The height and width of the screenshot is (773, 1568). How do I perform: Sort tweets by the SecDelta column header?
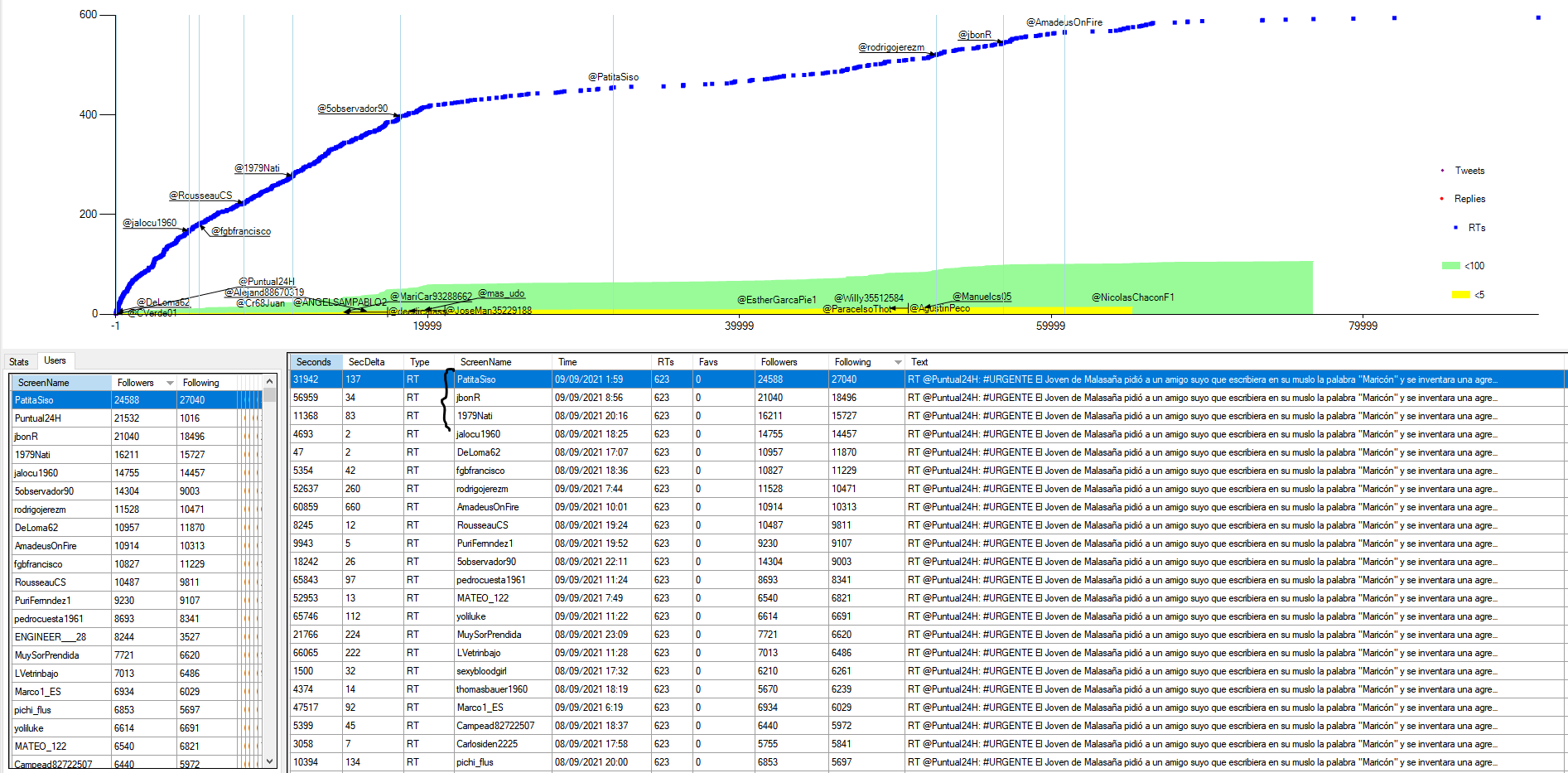(x=366, y=362)
